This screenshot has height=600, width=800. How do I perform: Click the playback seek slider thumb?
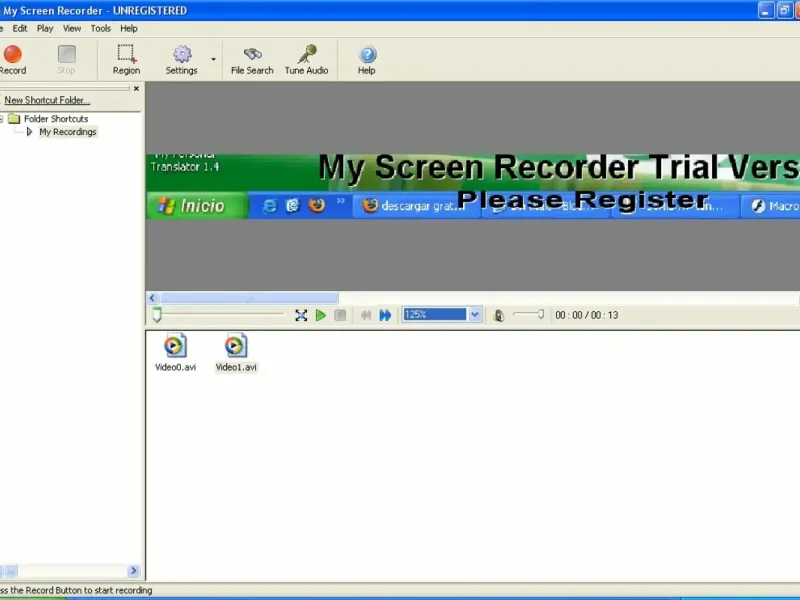tap(157, 315)
